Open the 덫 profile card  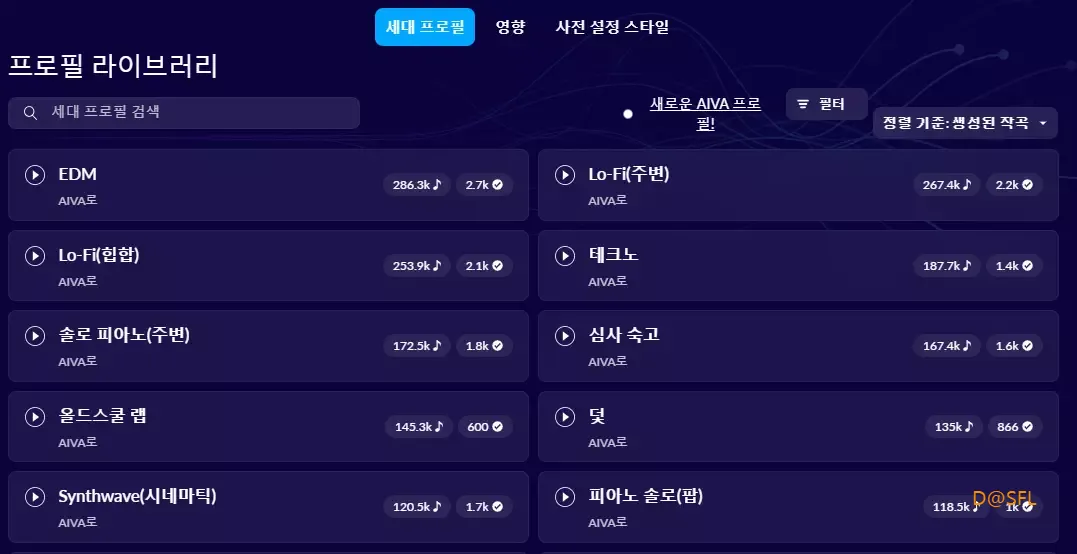[x=798, y=426]
